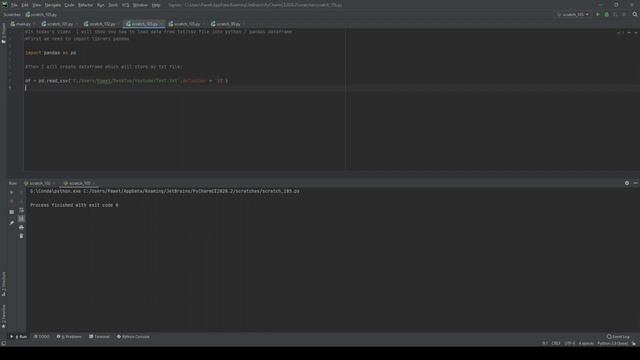Open the Project tool window sidebar tab
Viewport: 640px width, 360px height.
[4, 33]
